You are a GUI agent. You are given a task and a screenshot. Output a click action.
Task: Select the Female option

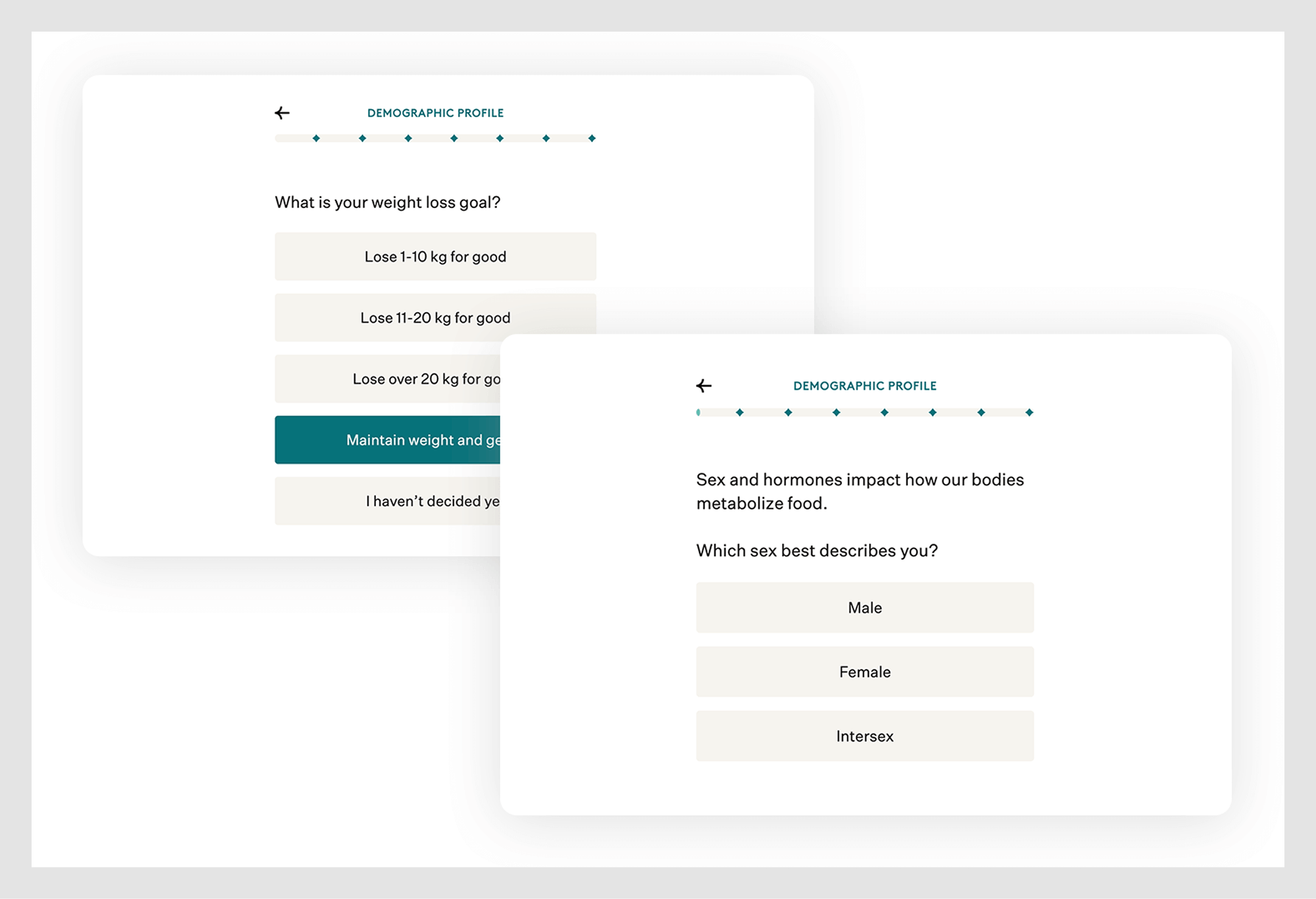click(864, 672)
